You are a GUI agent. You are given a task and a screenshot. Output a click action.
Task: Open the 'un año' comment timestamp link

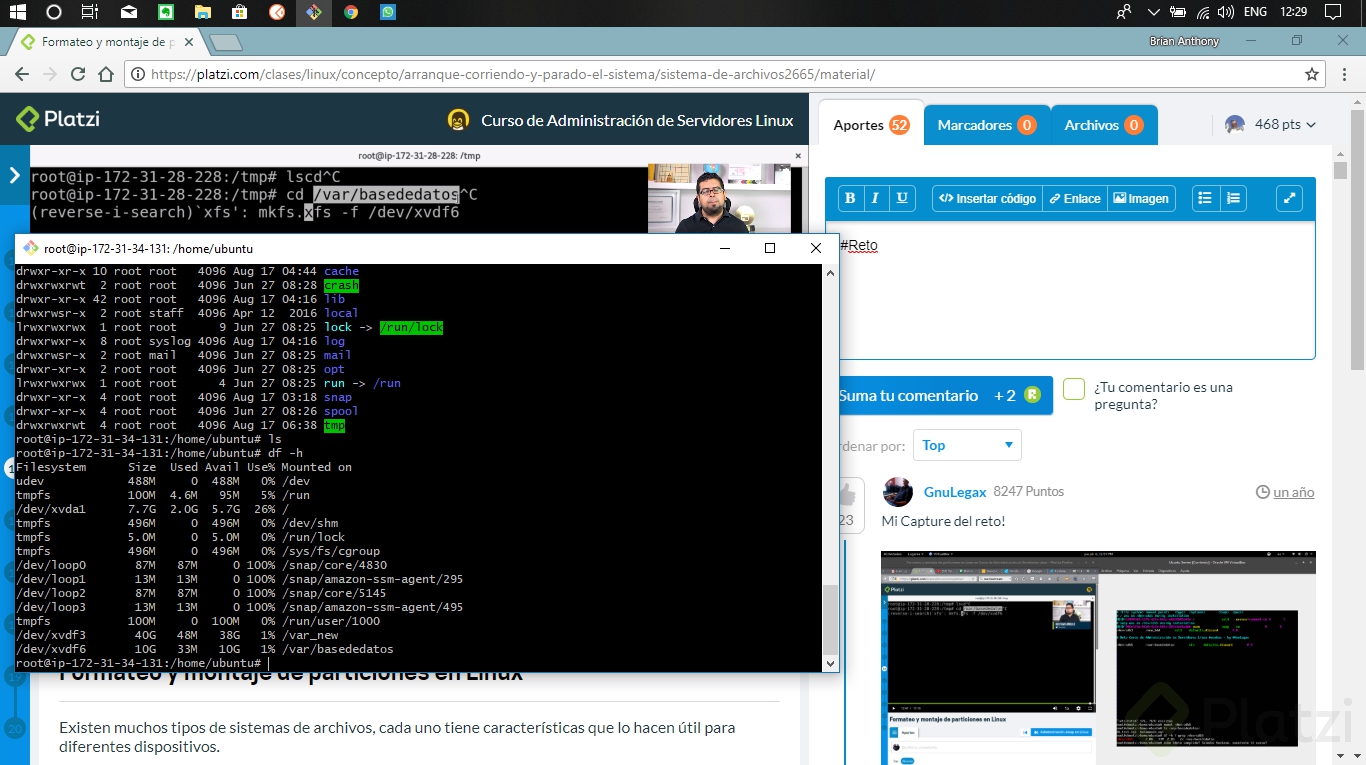tap(1293, 492)
